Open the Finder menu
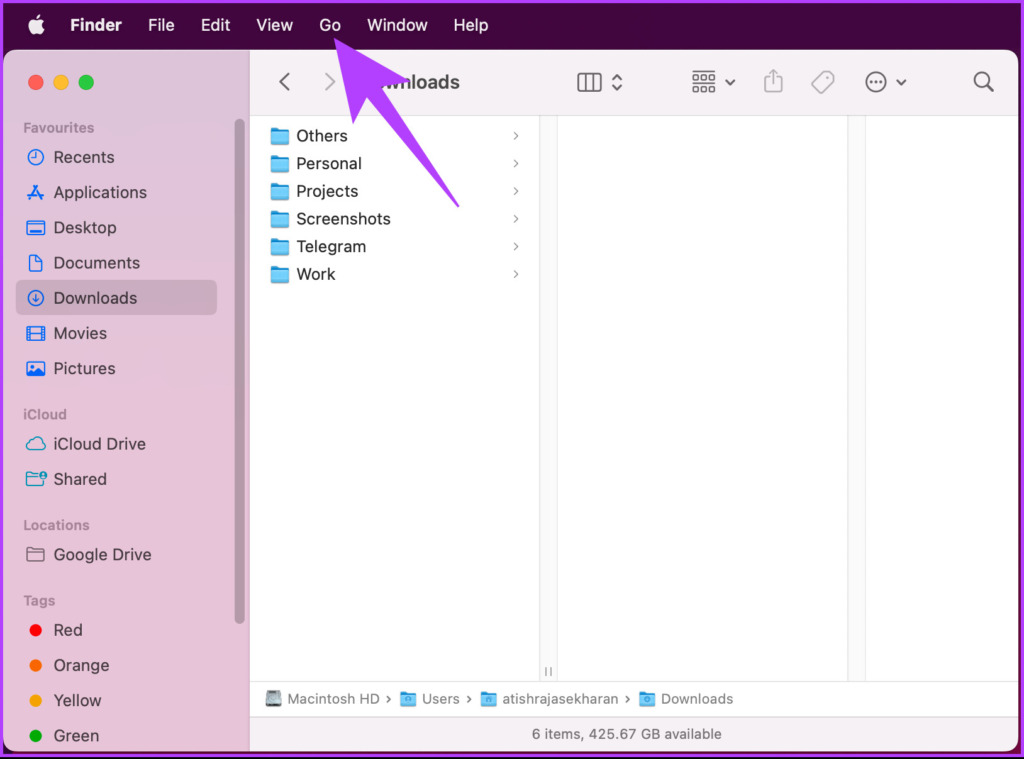Image resolution: width=1024 pixels, height=759 pixels. pos(96,25)
